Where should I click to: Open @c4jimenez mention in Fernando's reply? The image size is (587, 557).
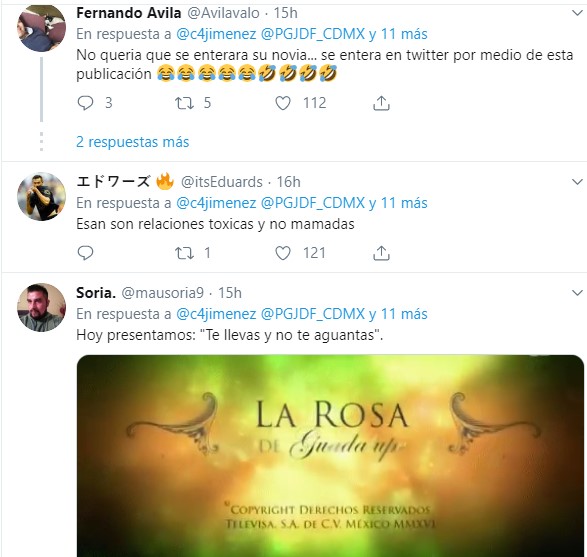(216, 34)
